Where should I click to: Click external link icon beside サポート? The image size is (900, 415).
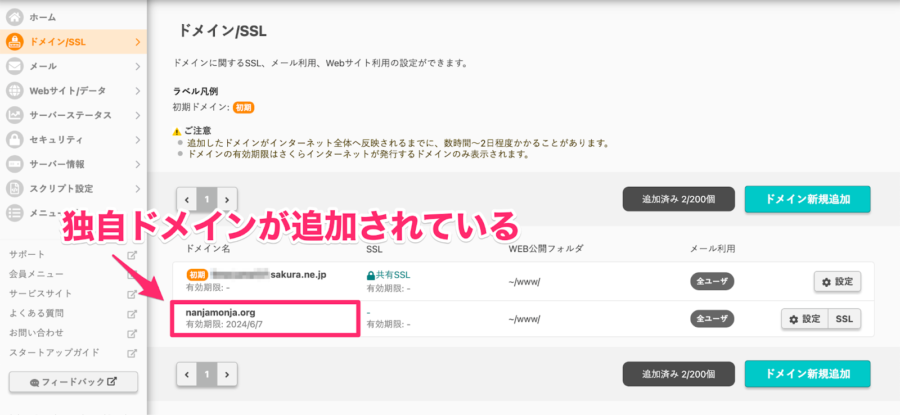click(x=132, y=255)
